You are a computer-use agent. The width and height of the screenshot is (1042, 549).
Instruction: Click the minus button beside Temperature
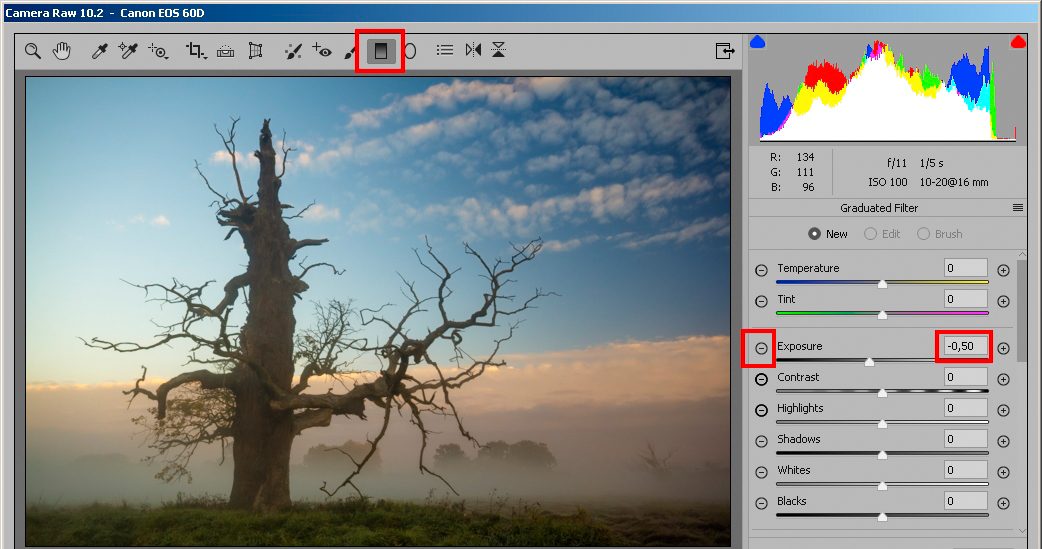(761, 270)
